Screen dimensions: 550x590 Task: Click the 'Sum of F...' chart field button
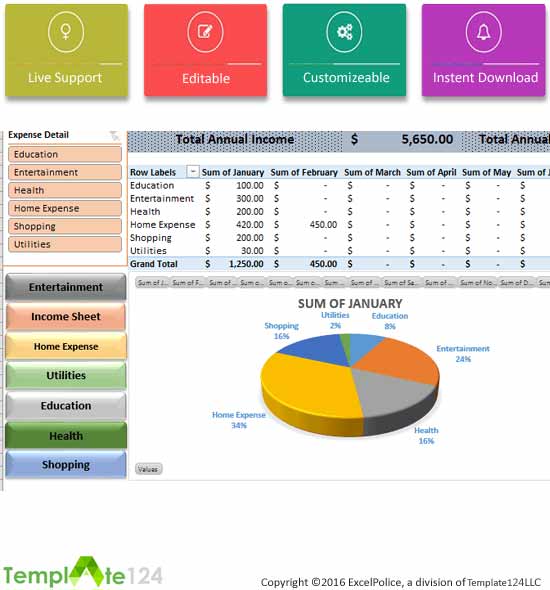tap(188, 283)
